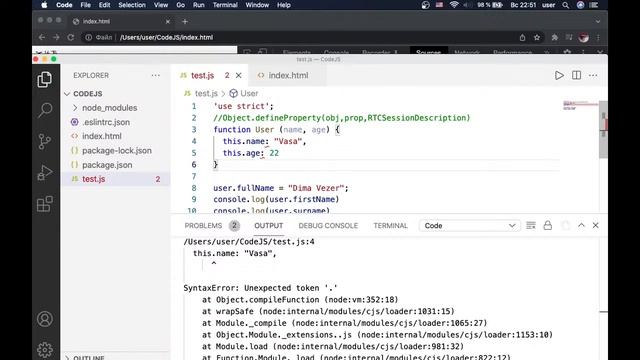This screenshot has height=360, width=640.
Task: Open the DEBUG CONSOLE panel tab
Action: [x=328, y=226]
